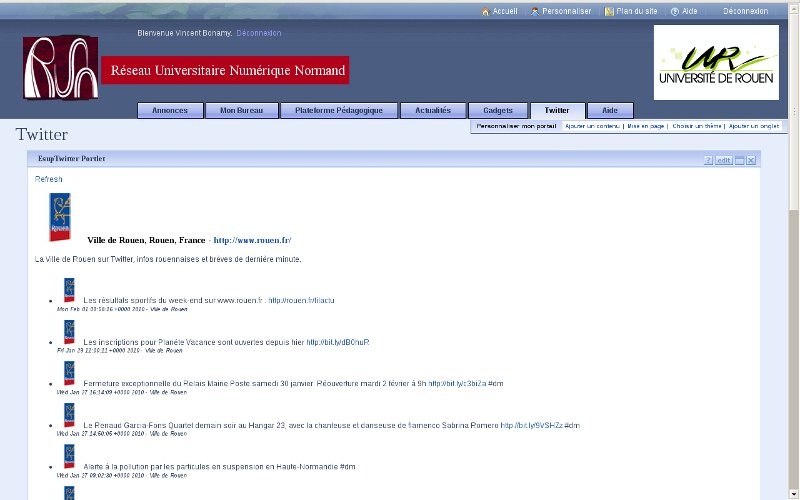The width and height of the screenshot is (800, 500).
Task: Click the Refresh link in portlet
Action: (48, 179)
